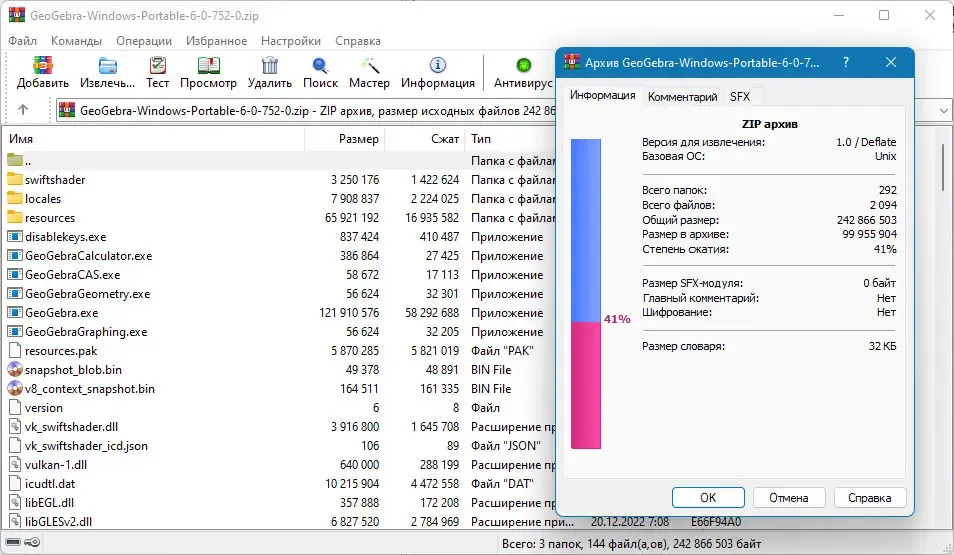
Task: Click the 41% compression label by bar
Action: [x=617, y=319]
